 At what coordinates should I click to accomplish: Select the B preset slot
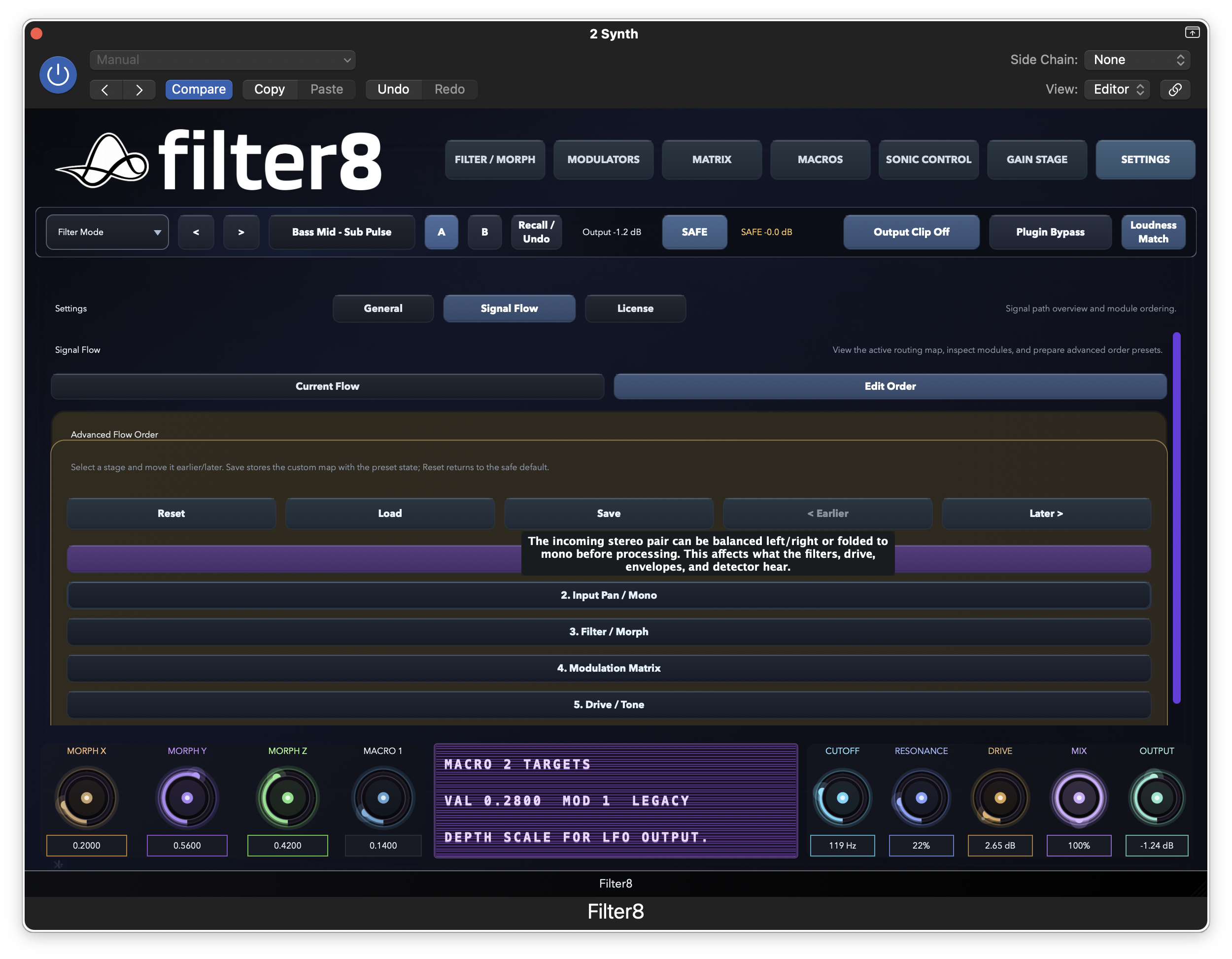(x=484, y=232)
